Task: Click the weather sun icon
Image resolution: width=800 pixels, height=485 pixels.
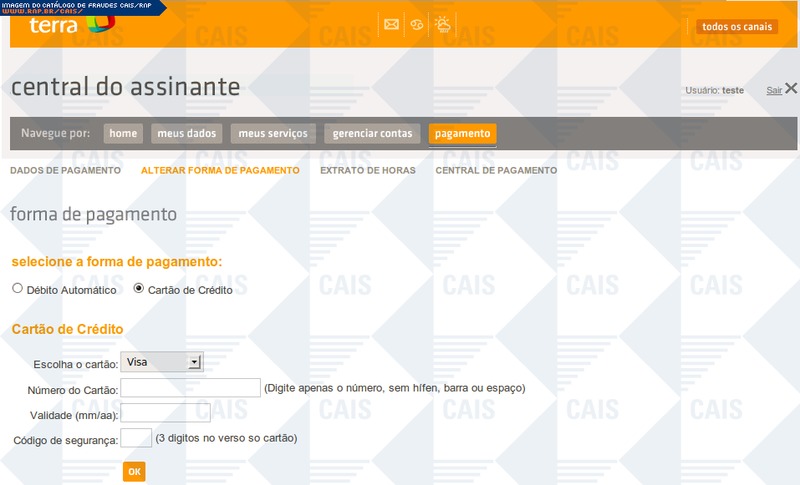Action: [442, 25]
